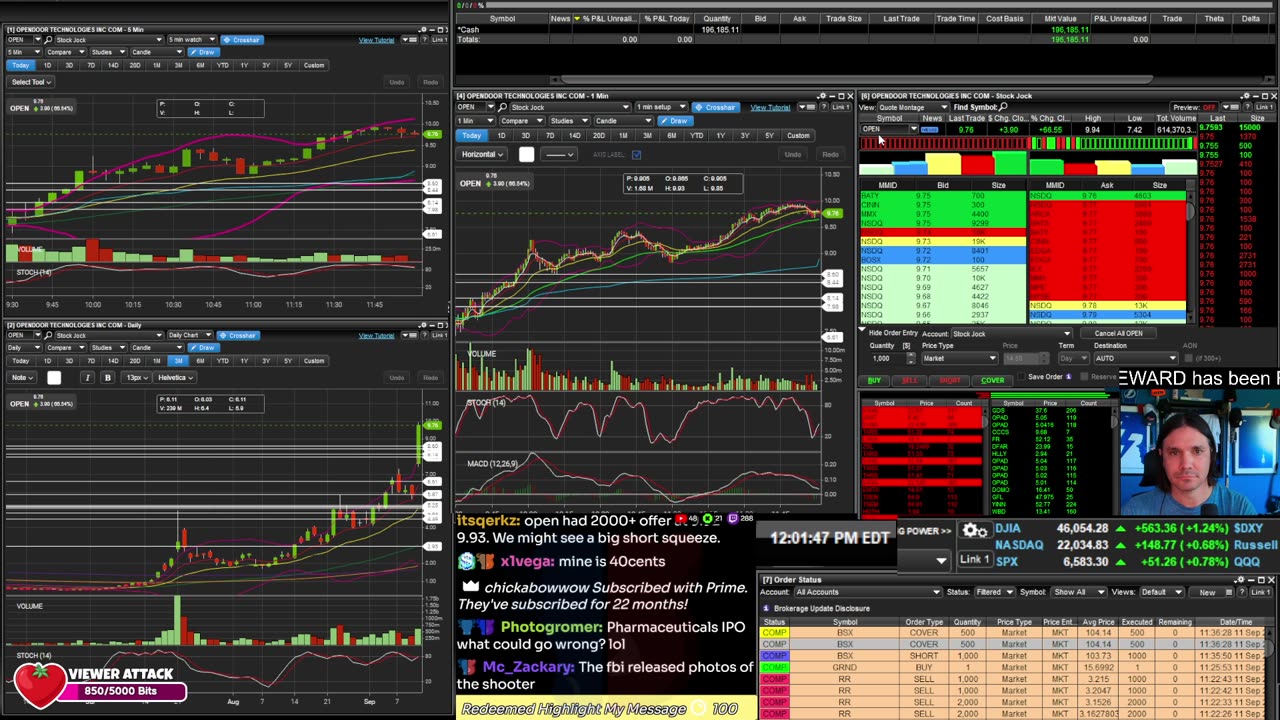Click the Brokerage Update Disclosure icon
Screen dimensions: 1280x720
(766, 608)
